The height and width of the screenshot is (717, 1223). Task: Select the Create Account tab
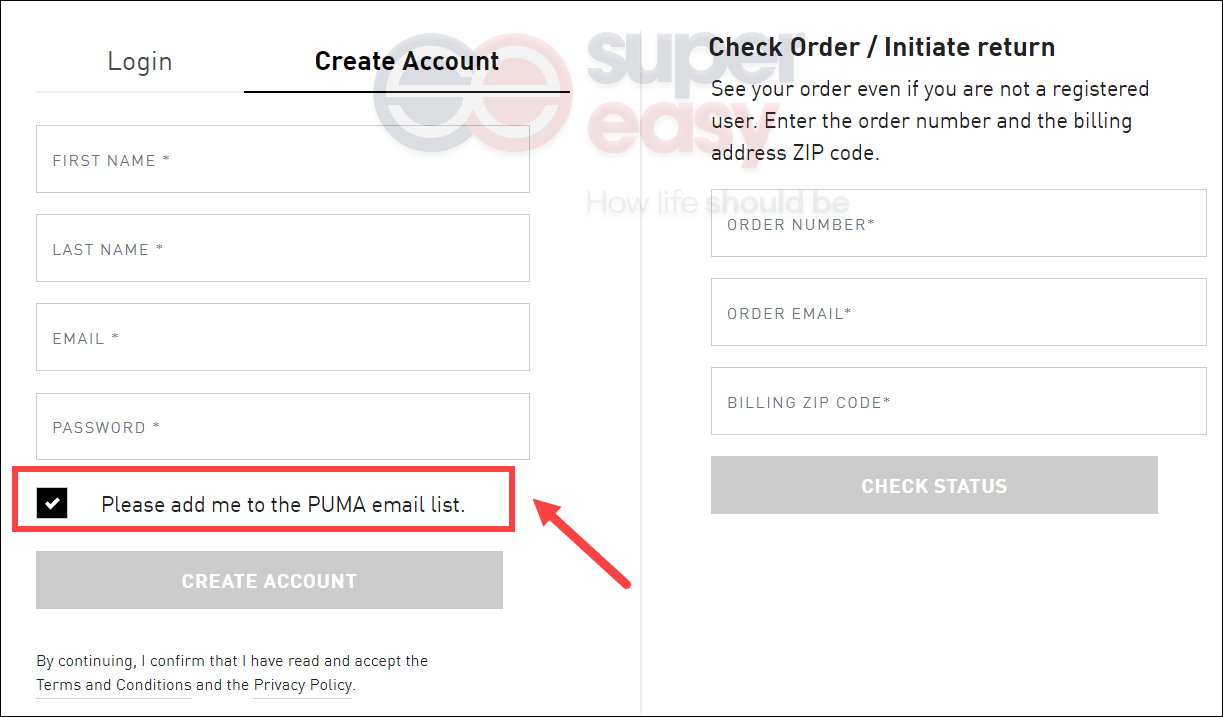point(407,62)
